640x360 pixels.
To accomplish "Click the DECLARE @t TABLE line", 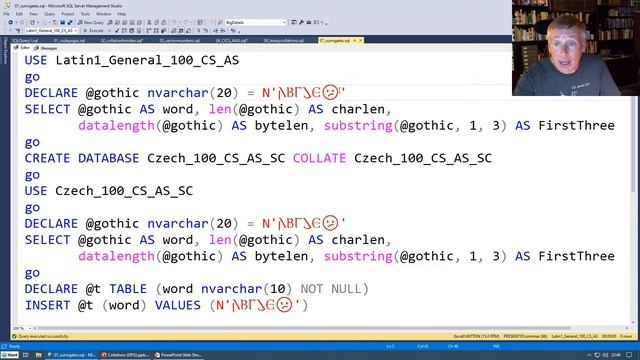I will coord(196,289).
